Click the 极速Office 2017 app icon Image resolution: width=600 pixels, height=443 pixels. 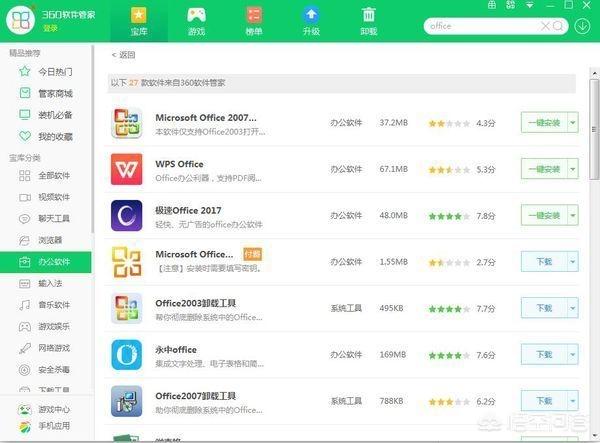point(127,215)
